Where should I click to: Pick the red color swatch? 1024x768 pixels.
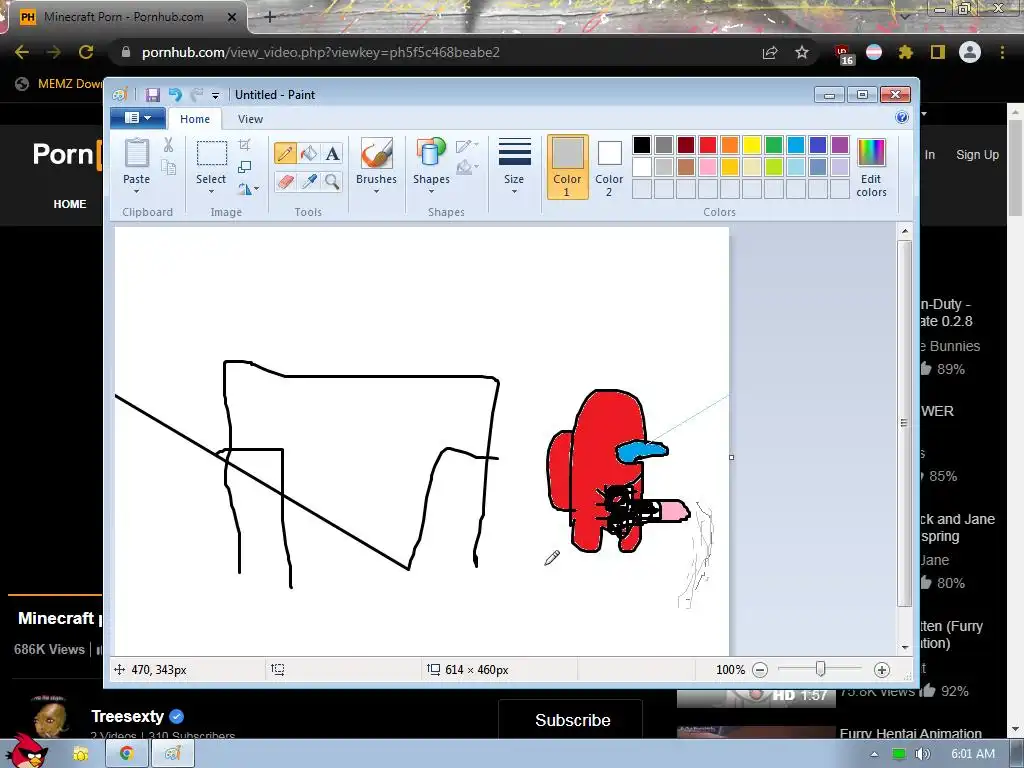pyautogui.click(x=707, y=145)
